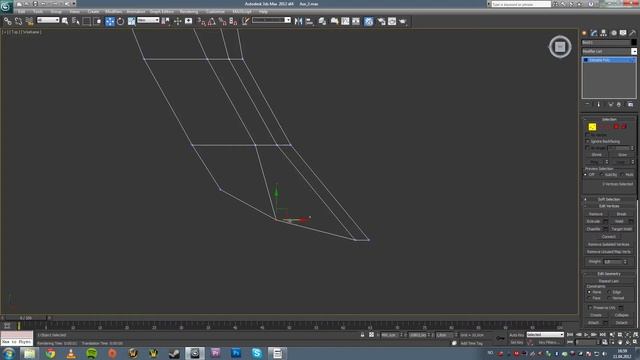The image size is (640, 360).
Task: Click the Chamfer button
Action: tap(593, 229)
